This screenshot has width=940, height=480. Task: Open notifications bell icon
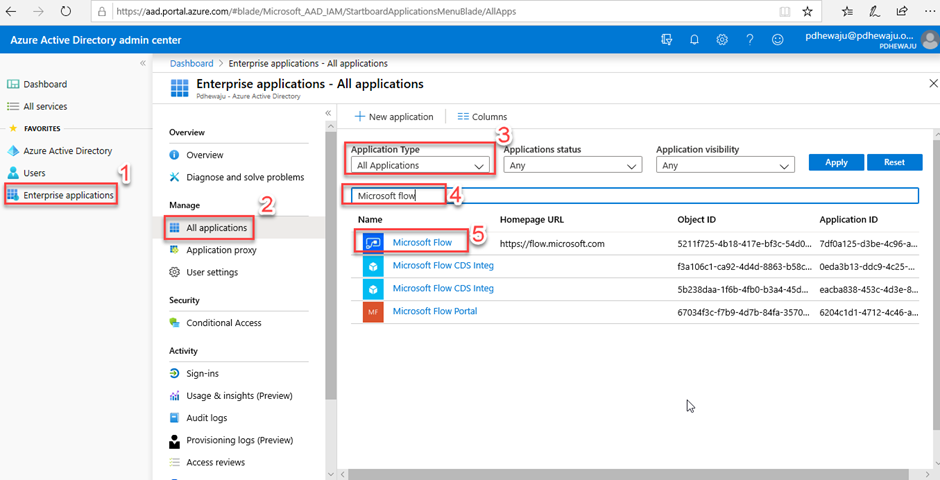[x=694, y=40]
